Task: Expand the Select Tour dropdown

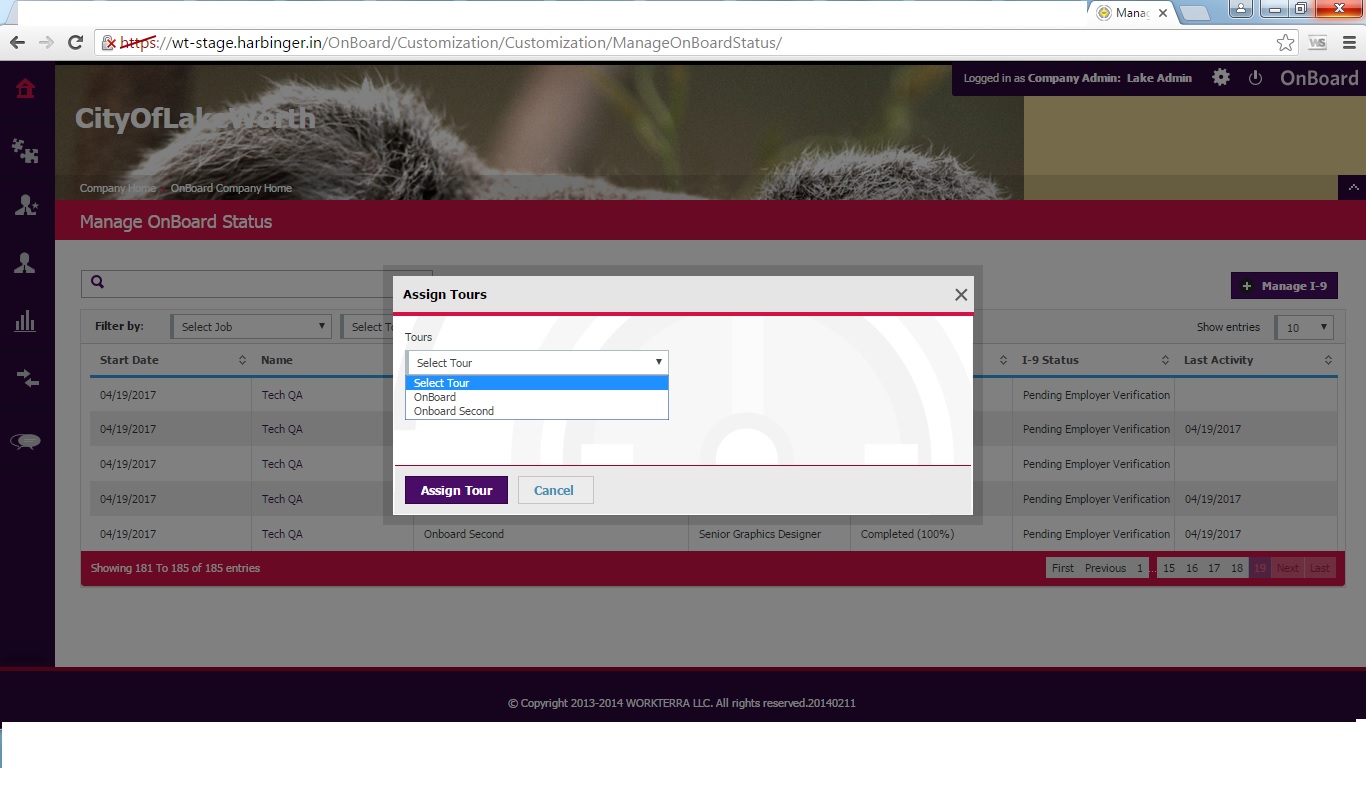Action: [537, 363]
